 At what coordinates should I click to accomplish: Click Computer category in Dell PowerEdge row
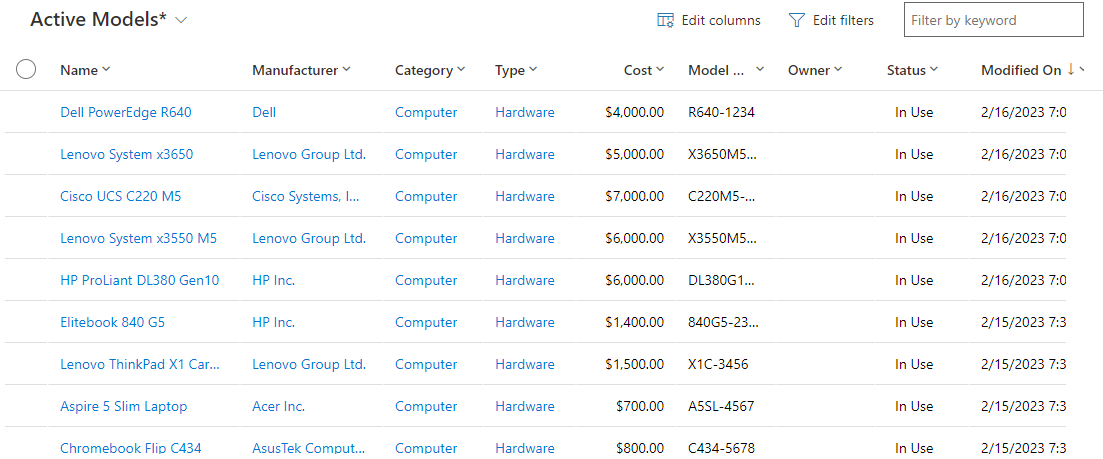pyautogui.click(x=426, y=112)
